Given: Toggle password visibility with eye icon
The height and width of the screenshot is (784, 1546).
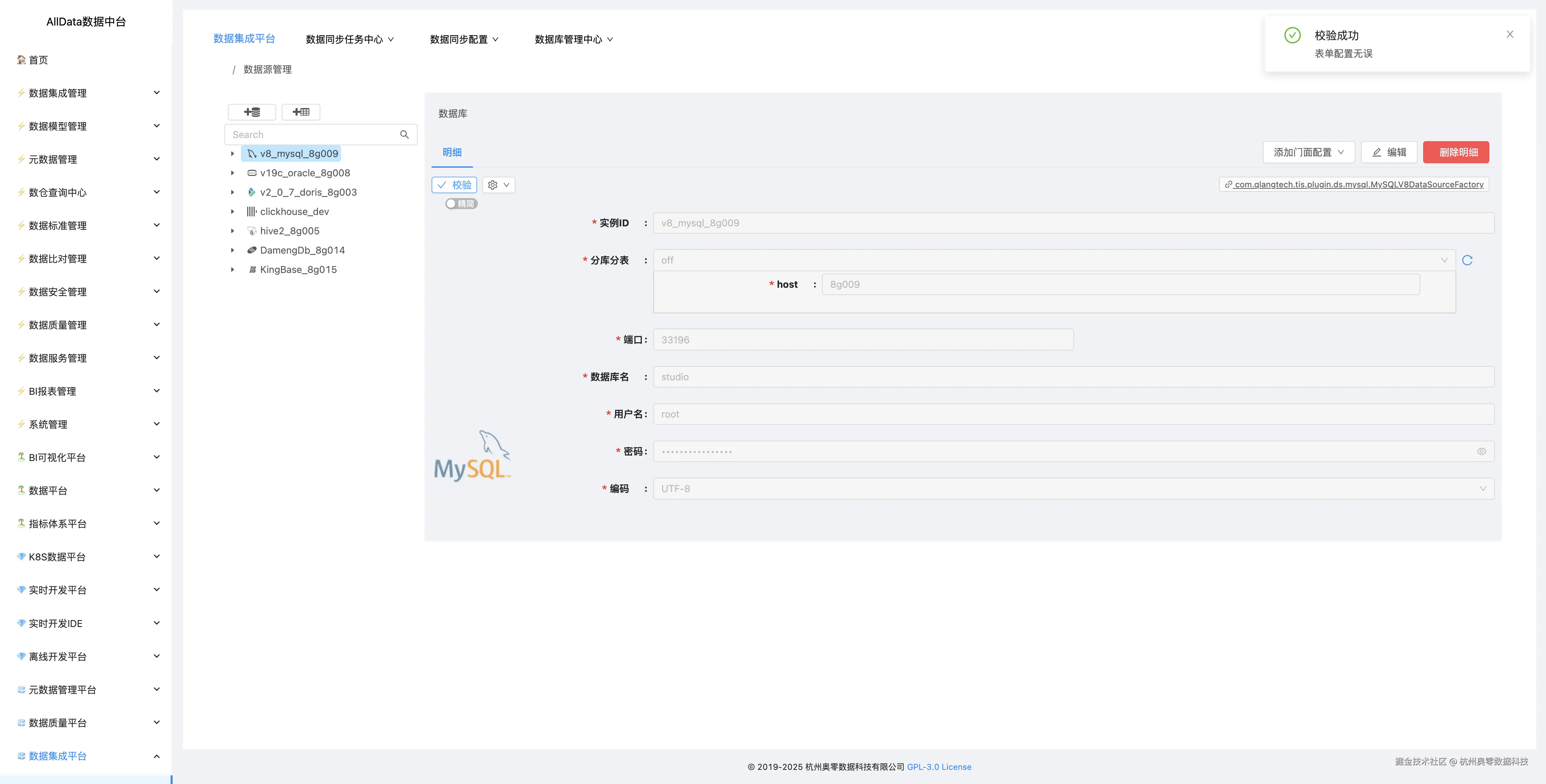Looking at the screenshot, I should [1482, 451].
